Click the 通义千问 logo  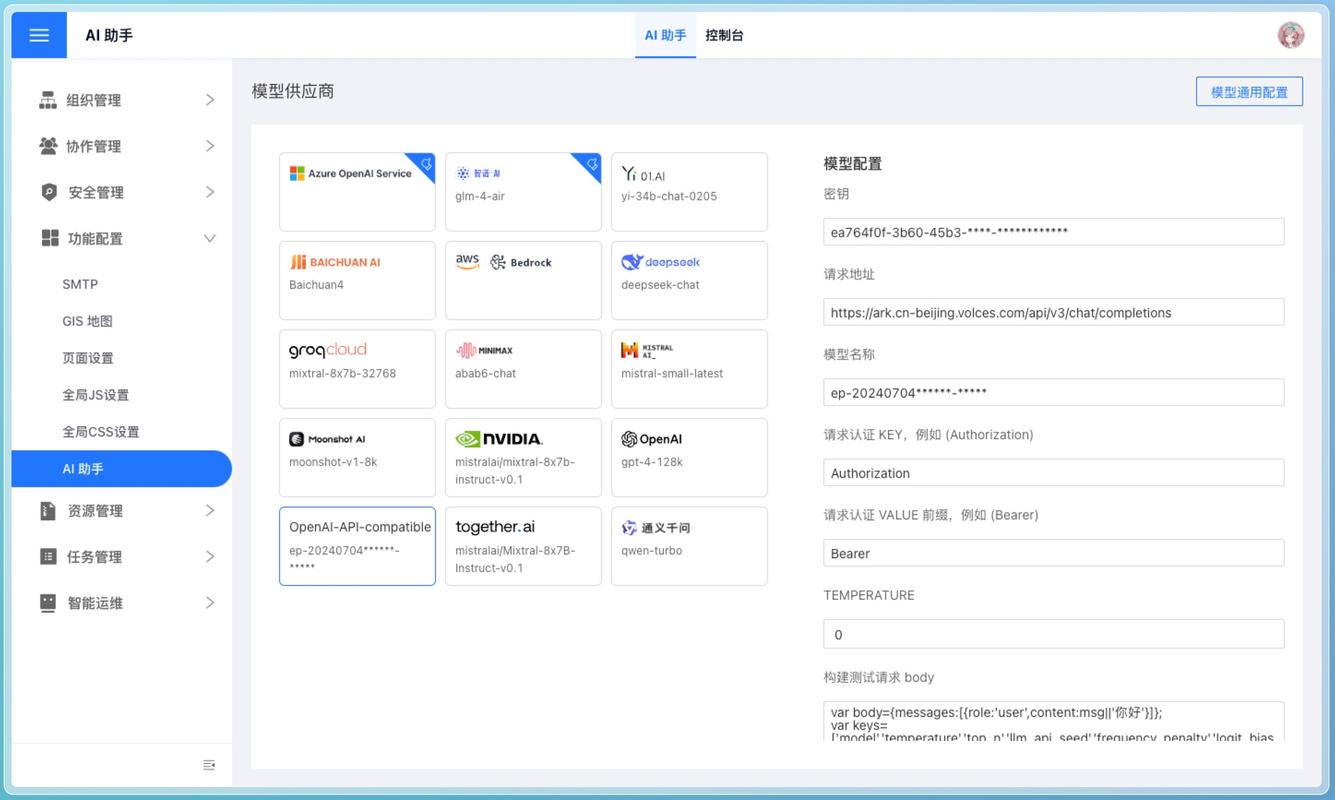[x=655, y=527]
